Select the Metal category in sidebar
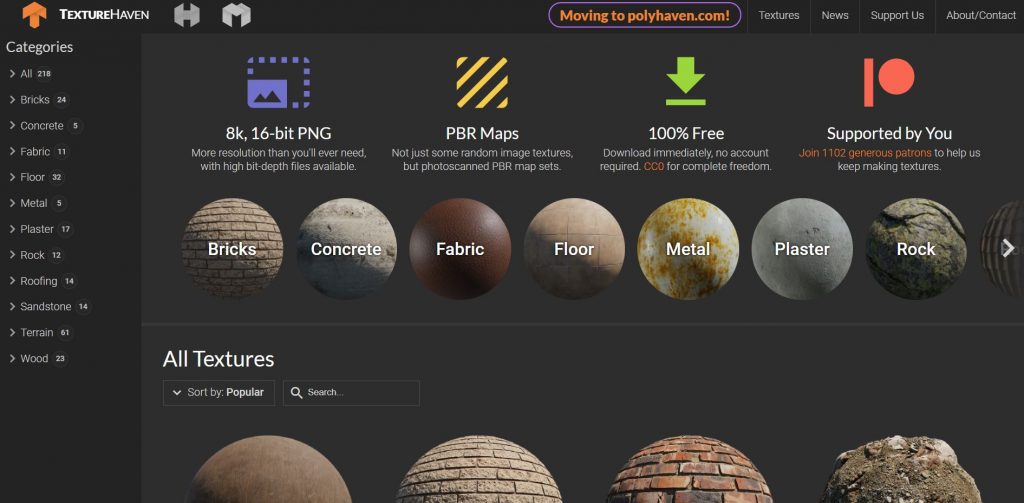This screenshot has width=1024, height=503. (37, 203)
